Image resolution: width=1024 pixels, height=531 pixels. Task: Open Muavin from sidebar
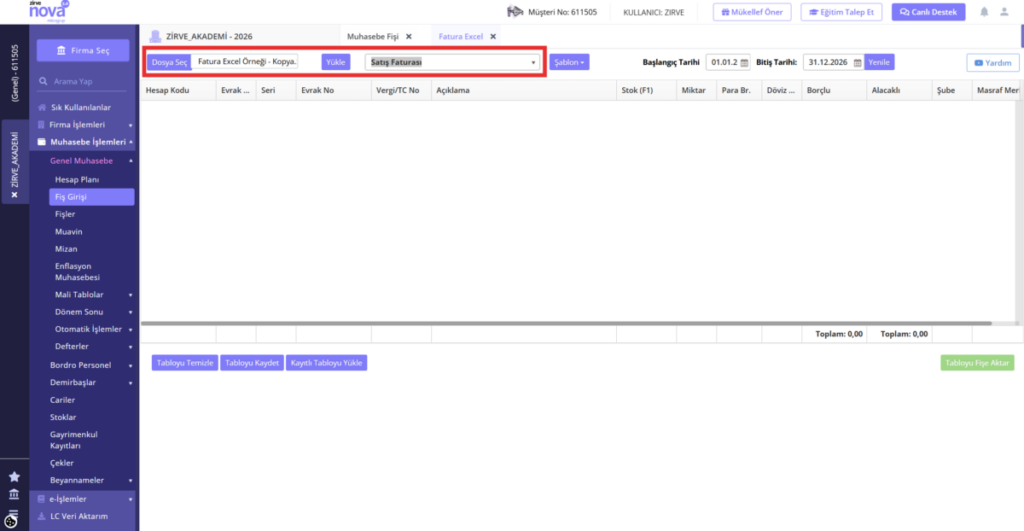69,232
